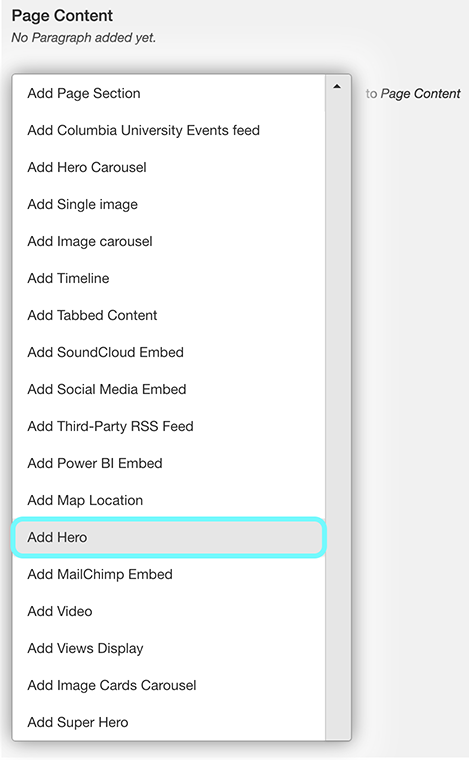This screenshot has width=469, height=760.
Task: Select Add Social Media Embed
Action: tap(169, 389)
